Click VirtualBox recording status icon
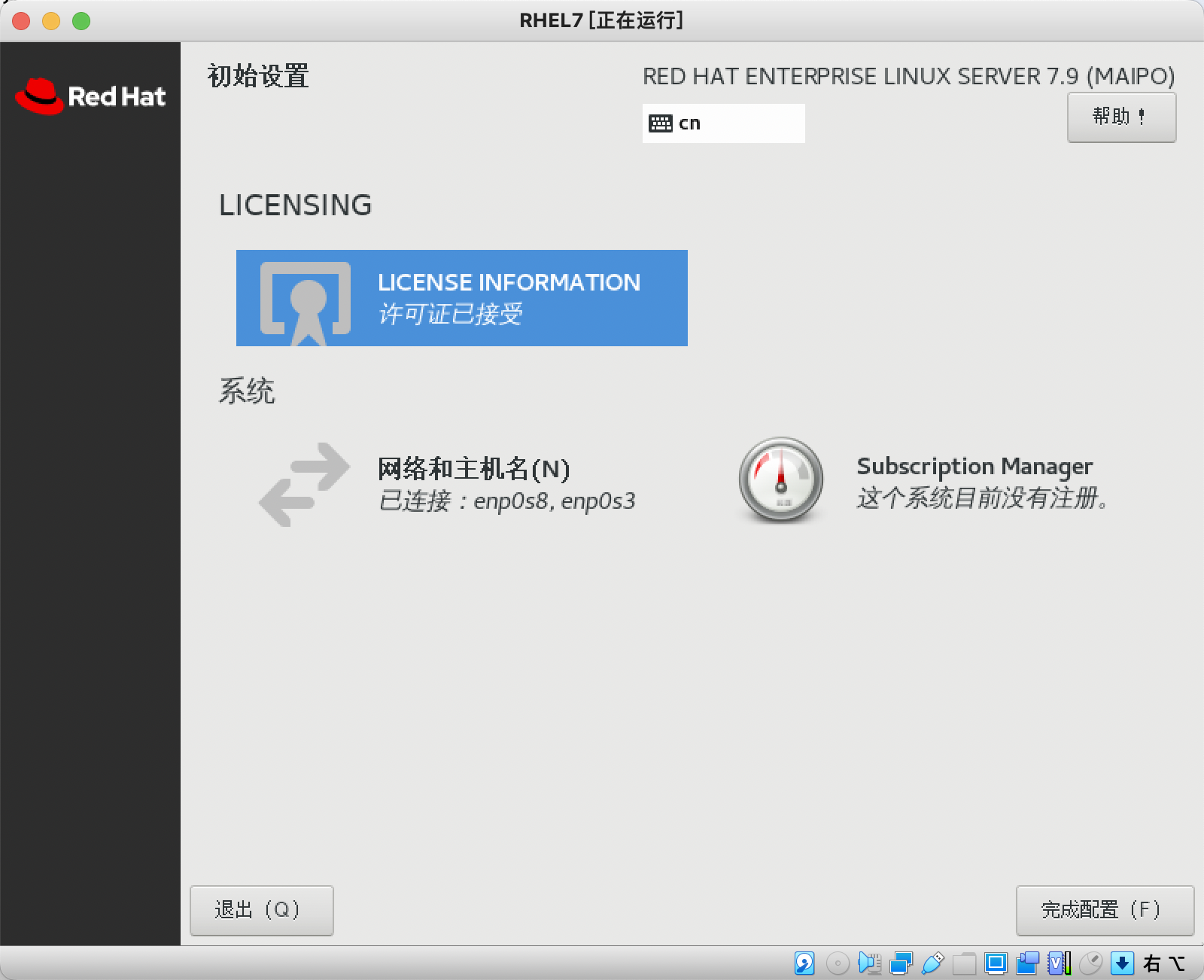Image resolution: width=1204 pixels, height=980 pixels. coord(1027,963)
